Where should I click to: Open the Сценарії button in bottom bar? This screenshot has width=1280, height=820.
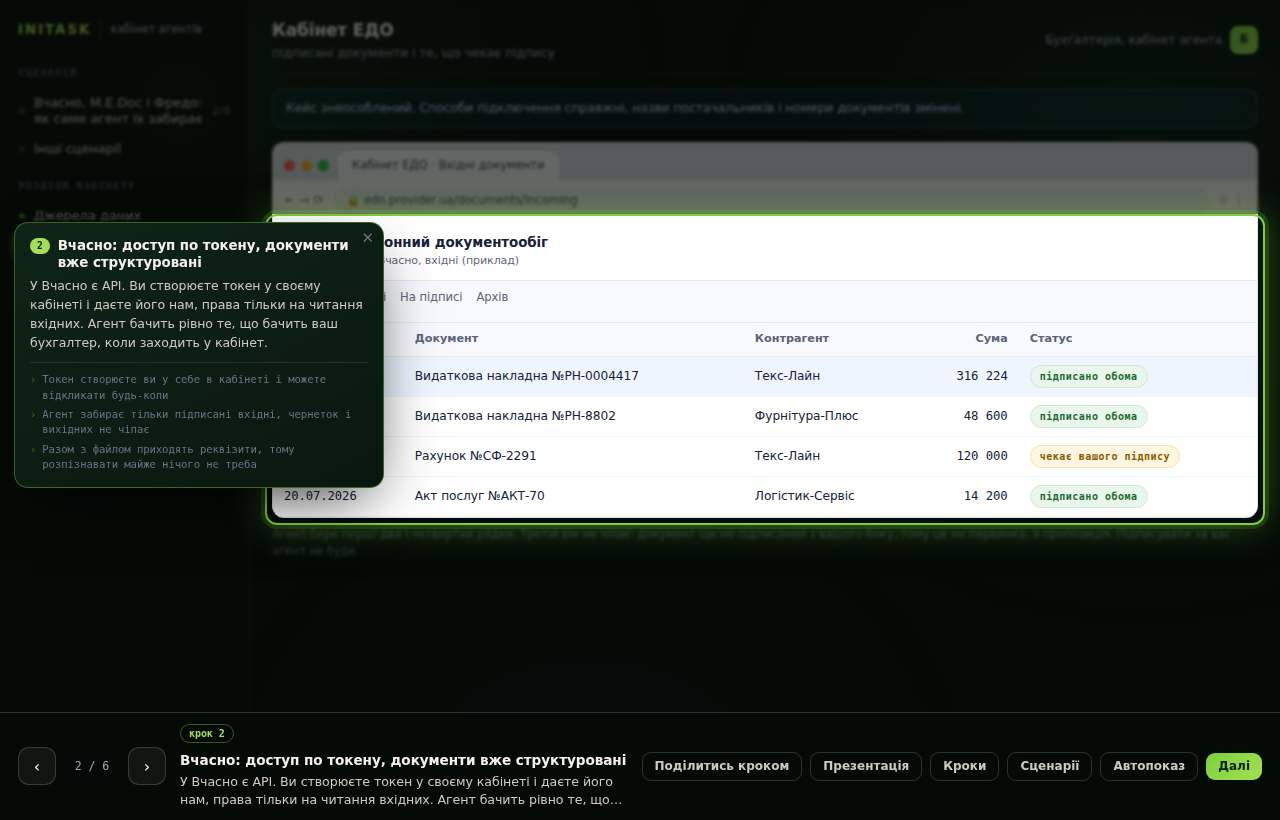1050,766
